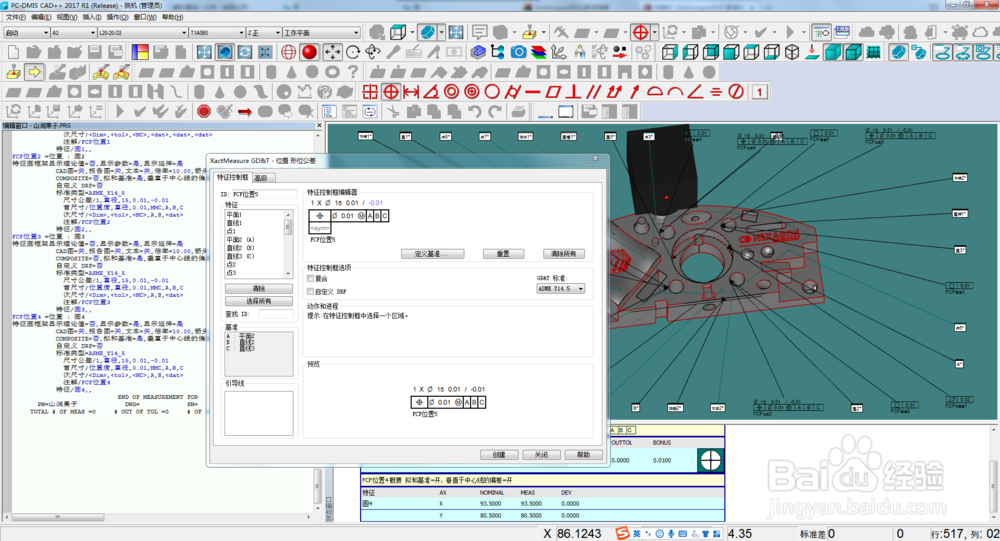Screen dimensions: 1000x541
Task: Click the yellow right-arrow mode icon
Action: point(34,72)
